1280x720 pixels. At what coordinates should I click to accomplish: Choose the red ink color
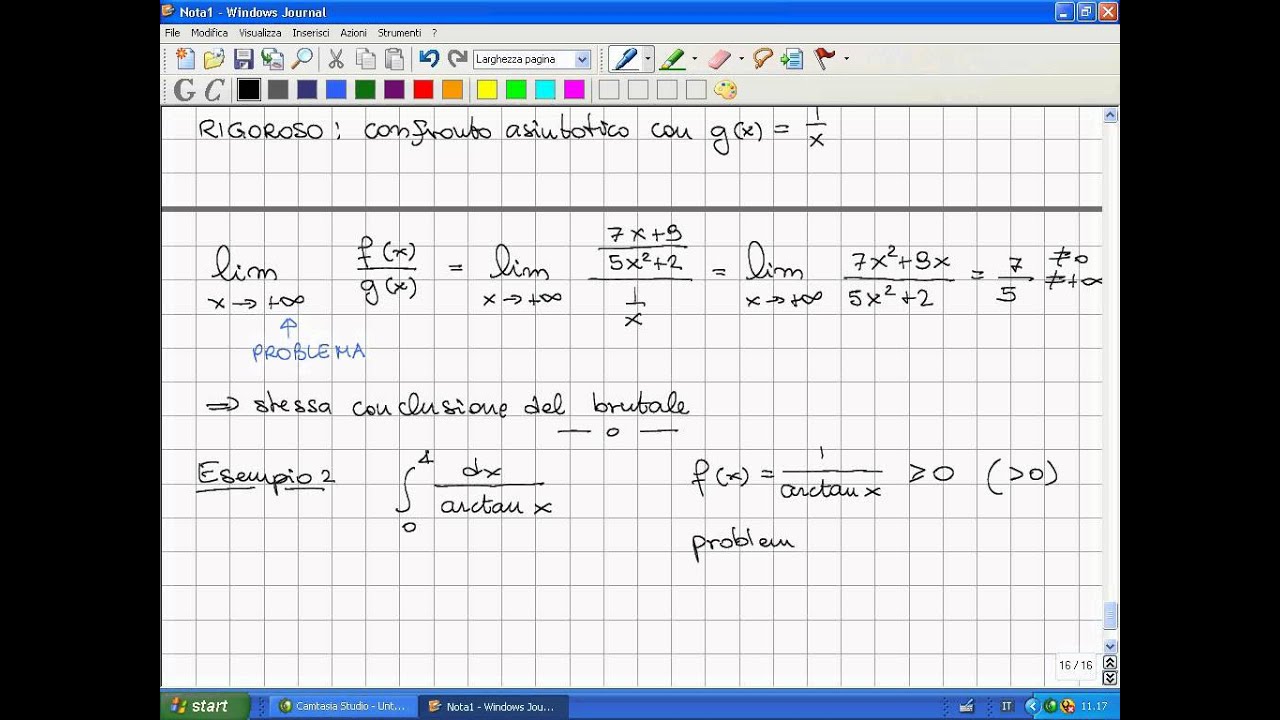click(423, 90)
